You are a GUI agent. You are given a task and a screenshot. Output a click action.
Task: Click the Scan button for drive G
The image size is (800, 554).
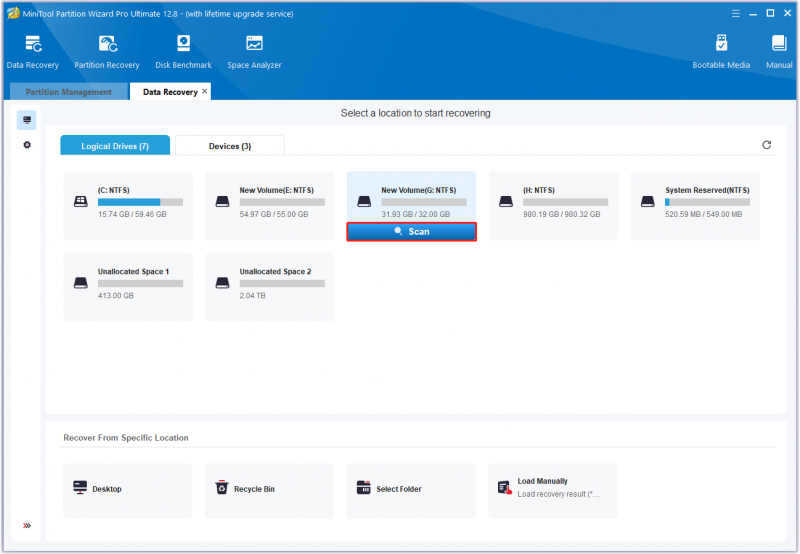tap(412, 232)
